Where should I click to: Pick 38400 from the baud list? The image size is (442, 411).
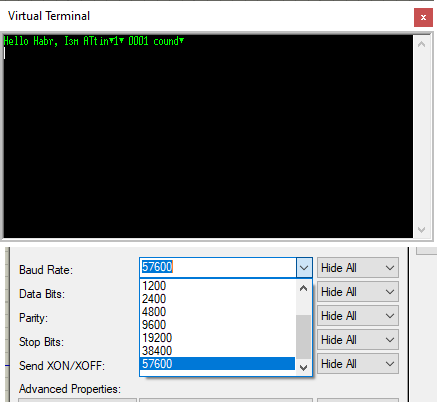217,351
